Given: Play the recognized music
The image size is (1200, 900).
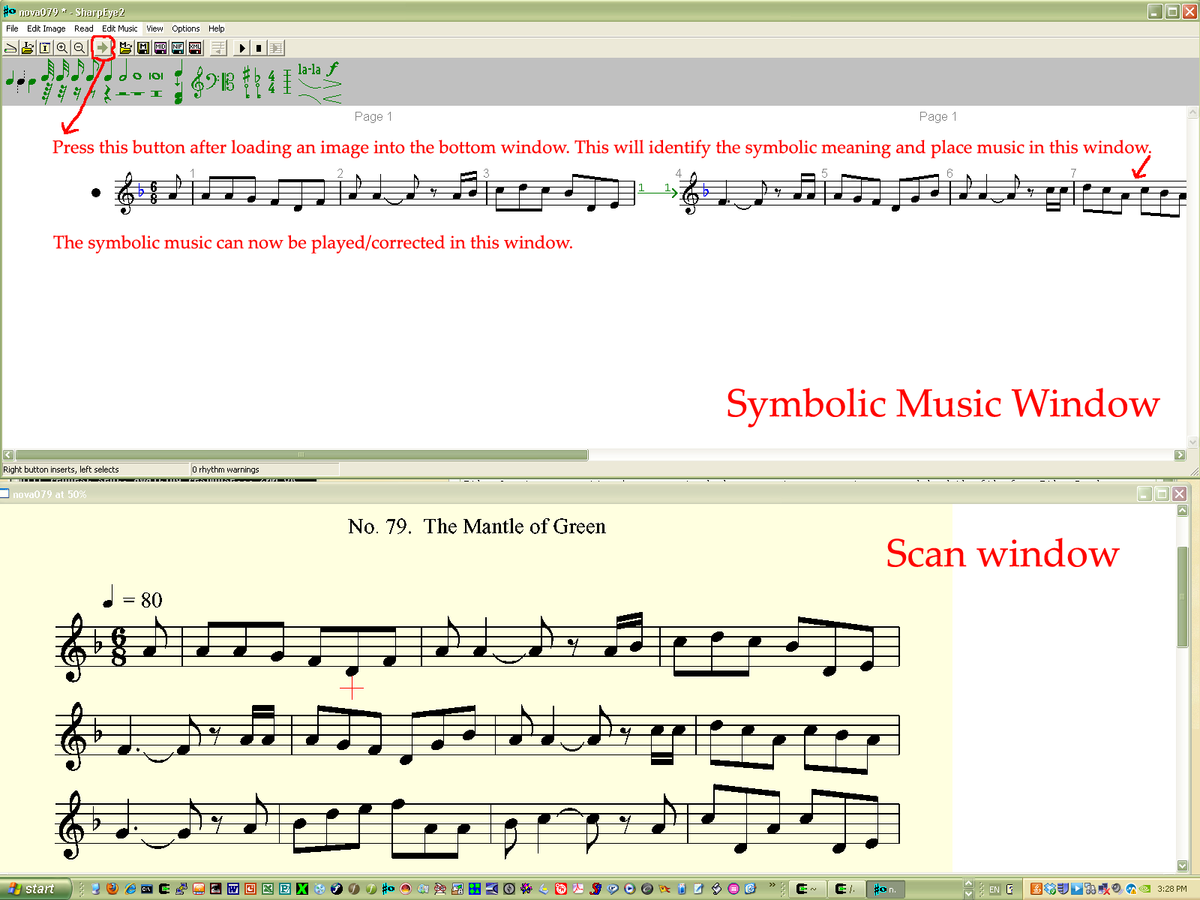Looking at the screenshot, I should 242,47.
